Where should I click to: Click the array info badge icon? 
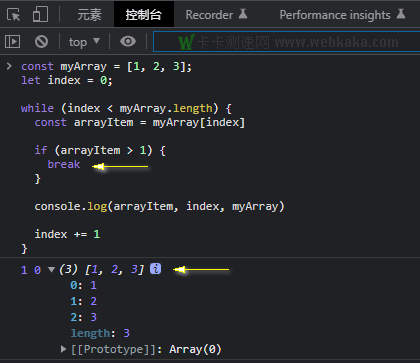point(155,268)
